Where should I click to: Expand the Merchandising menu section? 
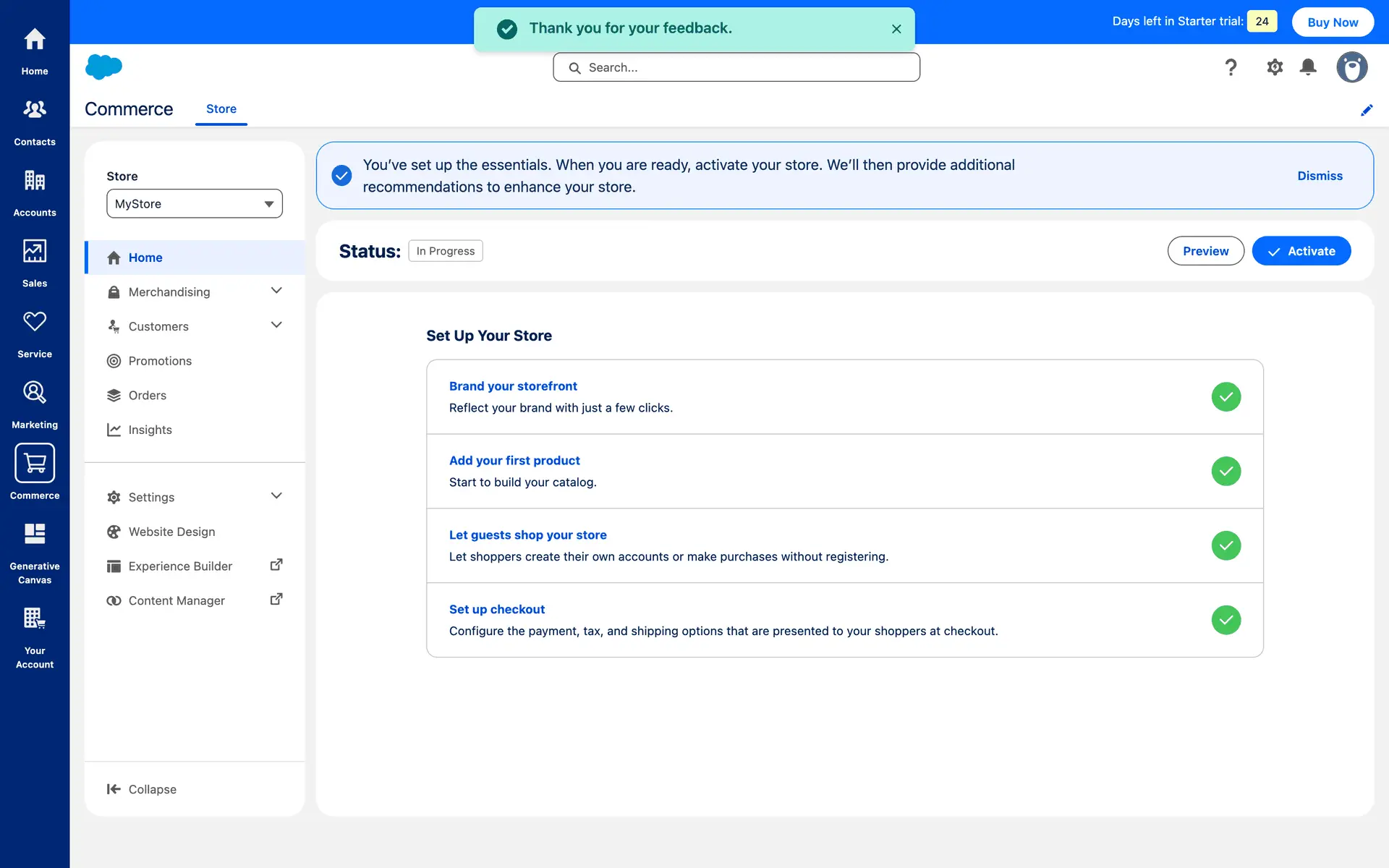tap(276, 291)
